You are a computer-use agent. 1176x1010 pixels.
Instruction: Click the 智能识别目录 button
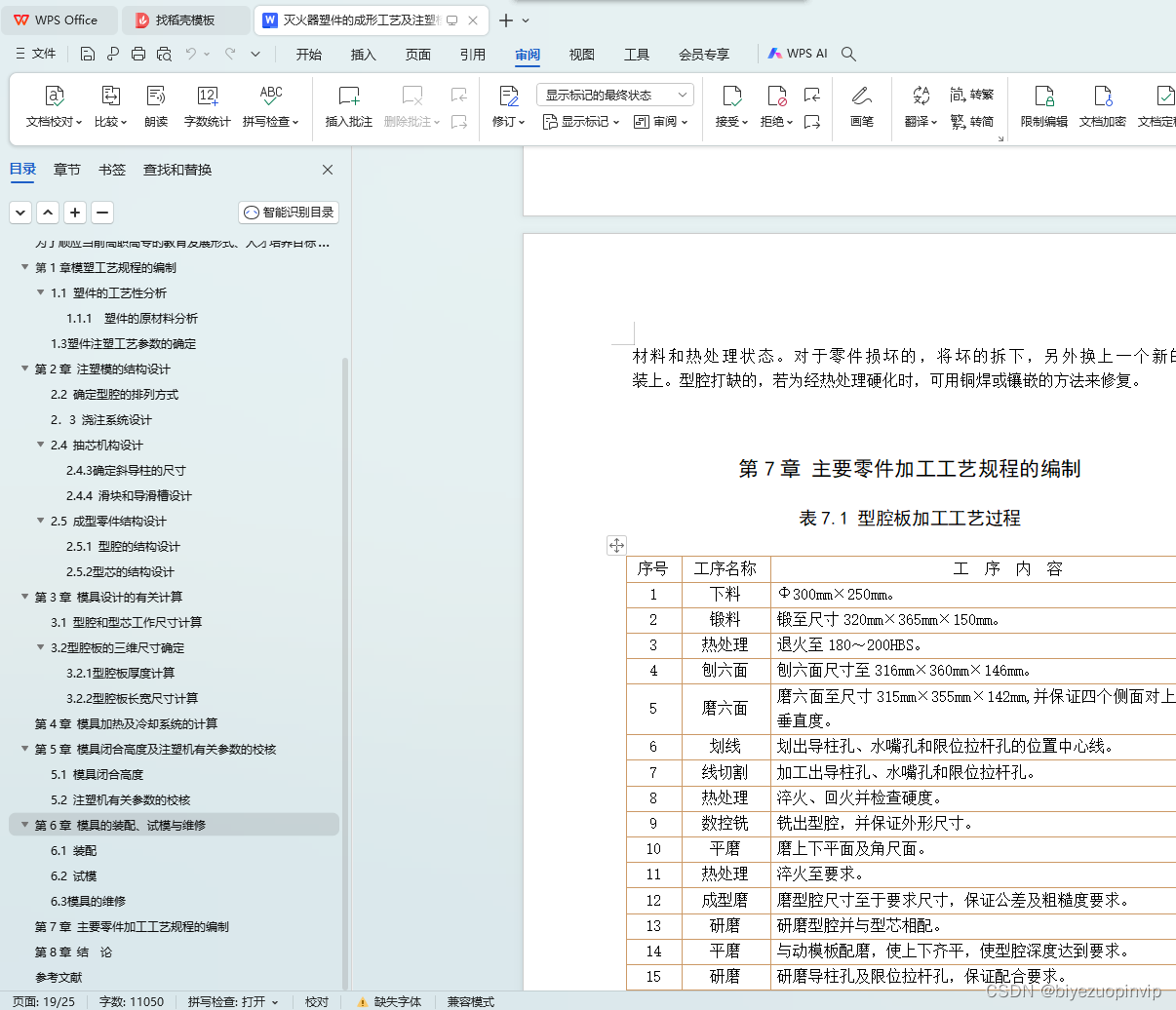289,213
